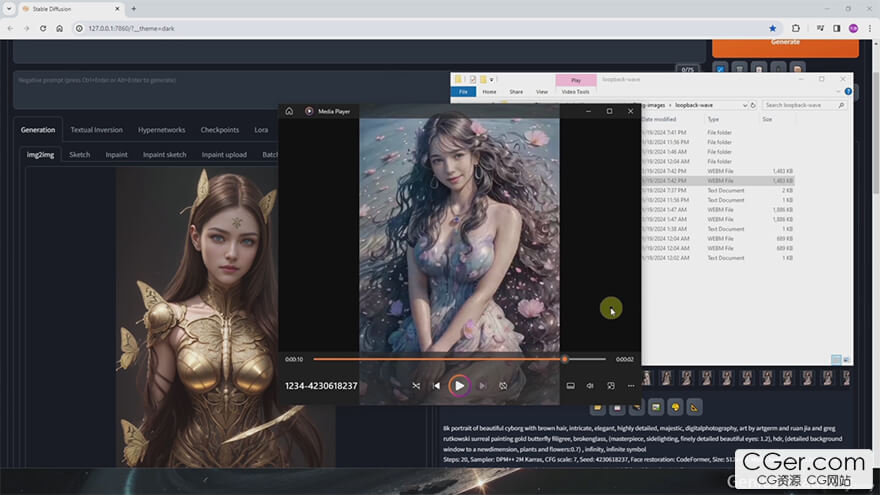The image size is (880, 495).
Task: Open the Lora tab
Action: (261, 130)
